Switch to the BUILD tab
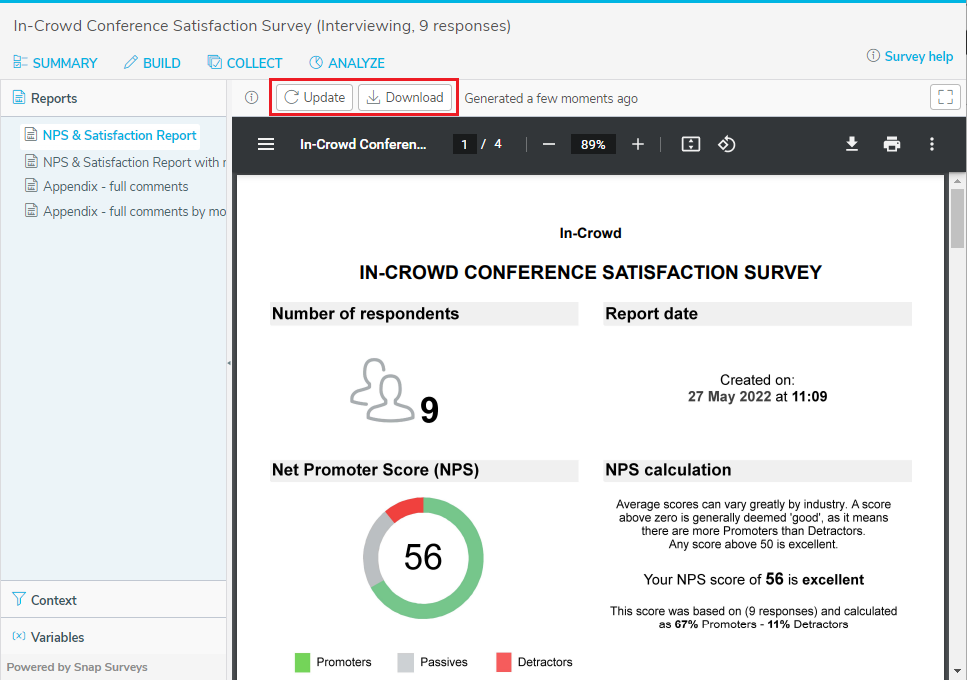This screenshot has height=680, width=967. click(152, 63)
